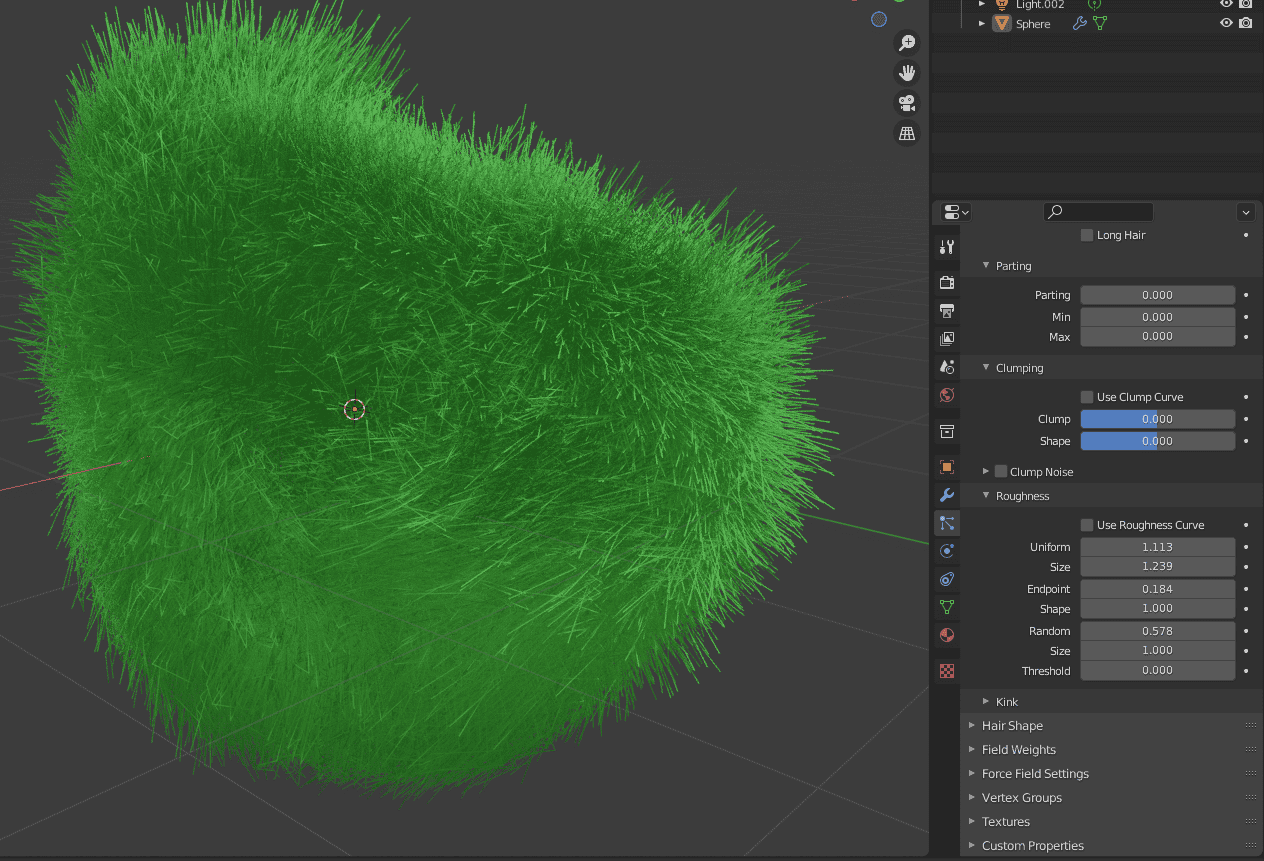Image resolution: width=1264 pixels, height=861 pixels.
Task: Expand the Hair Shape panel
Action: 1011,725
